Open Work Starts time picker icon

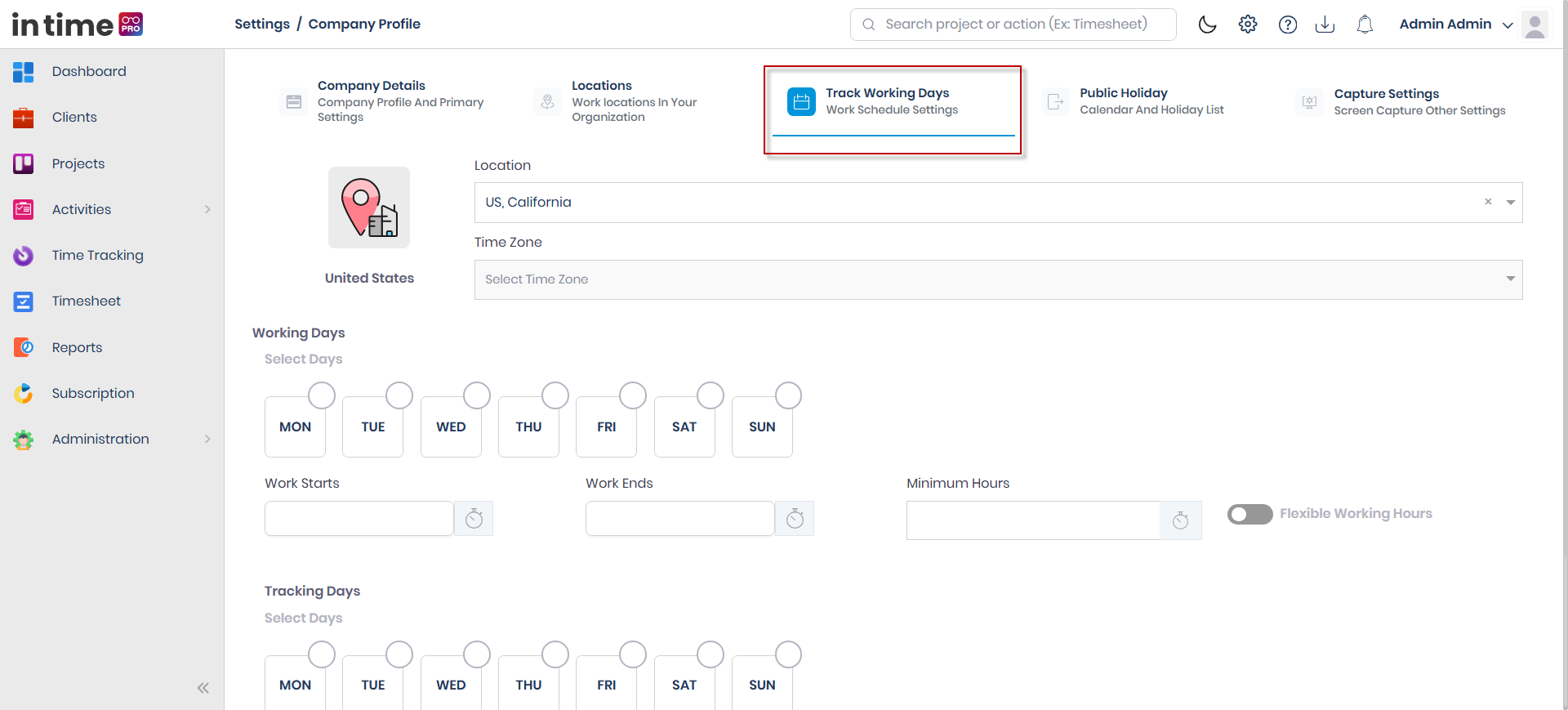point(474,519)
